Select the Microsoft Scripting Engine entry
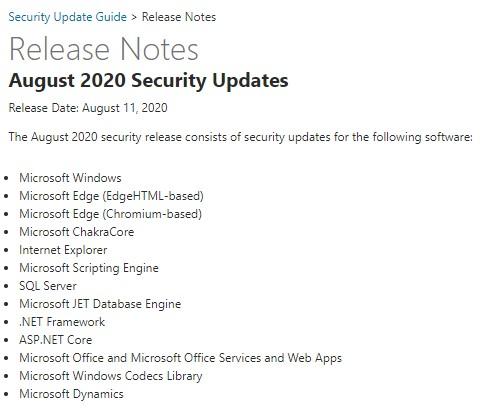This screenshot has width=490, height=409. [89, 268]
